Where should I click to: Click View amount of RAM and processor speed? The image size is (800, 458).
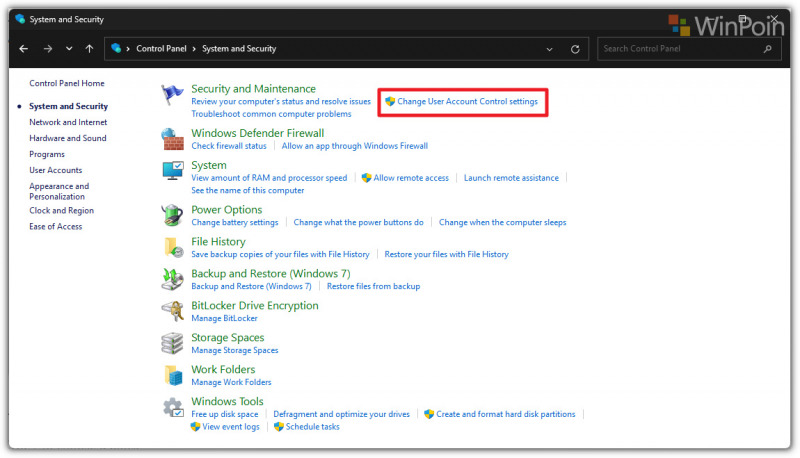click(269, 178)
